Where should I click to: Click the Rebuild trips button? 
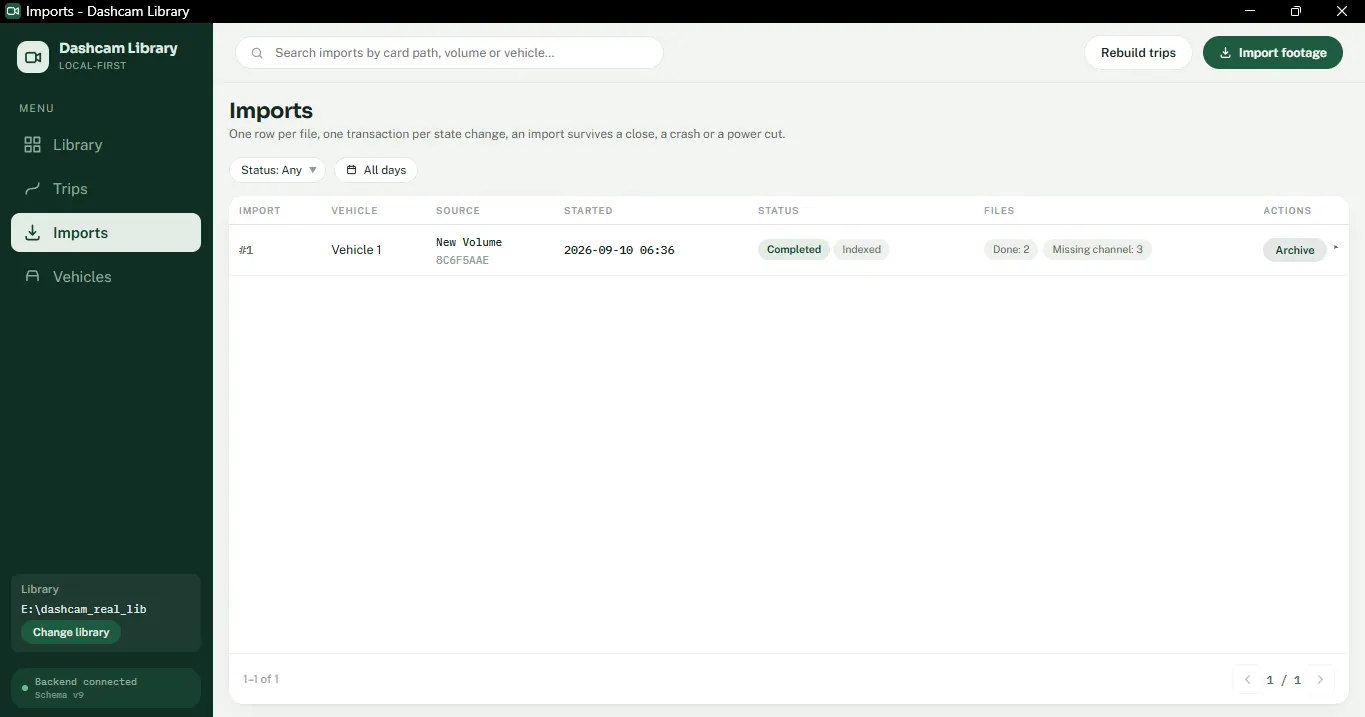pos(1138,53)
